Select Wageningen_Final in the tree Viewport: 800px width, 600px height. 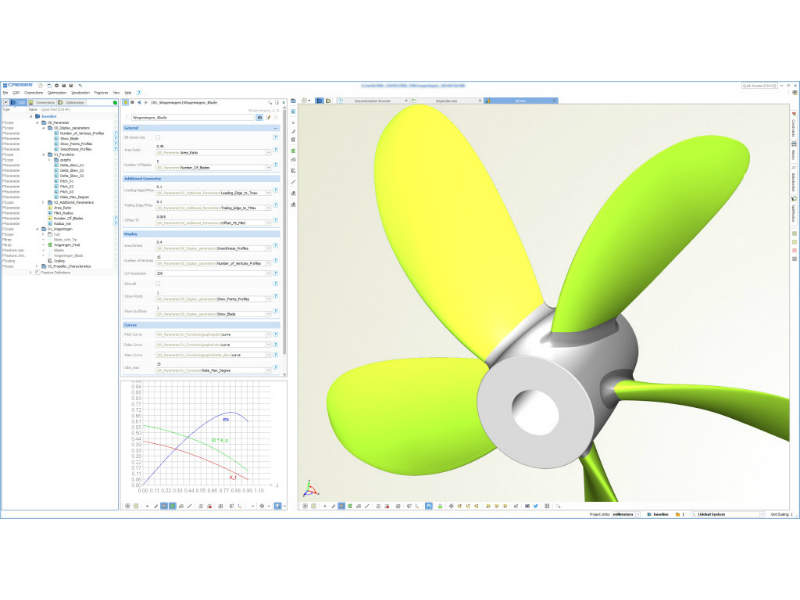(x=66, y=245)
